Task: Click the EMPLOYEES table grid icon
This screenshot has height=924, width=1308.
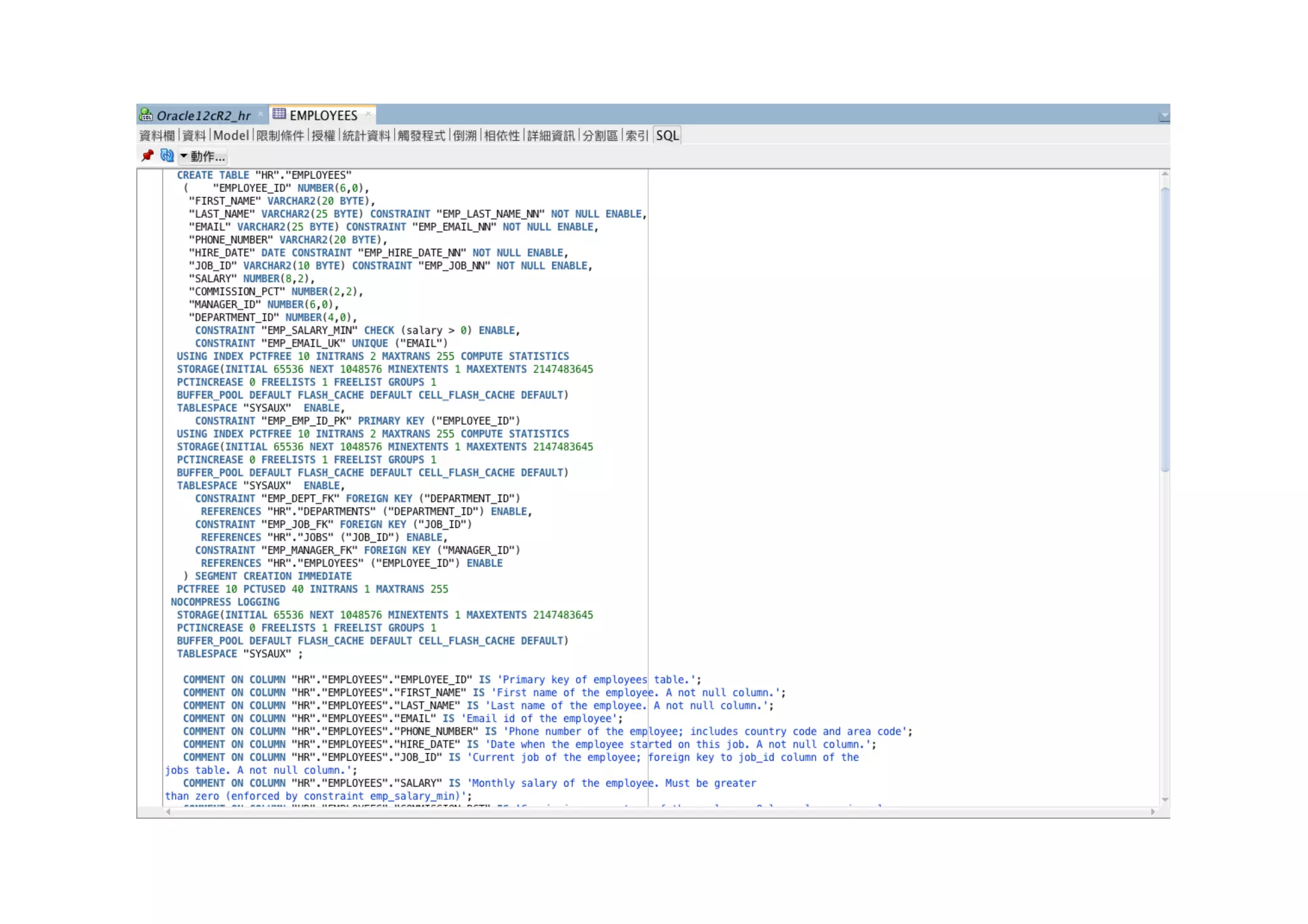Action: click(x=279, y=114)
